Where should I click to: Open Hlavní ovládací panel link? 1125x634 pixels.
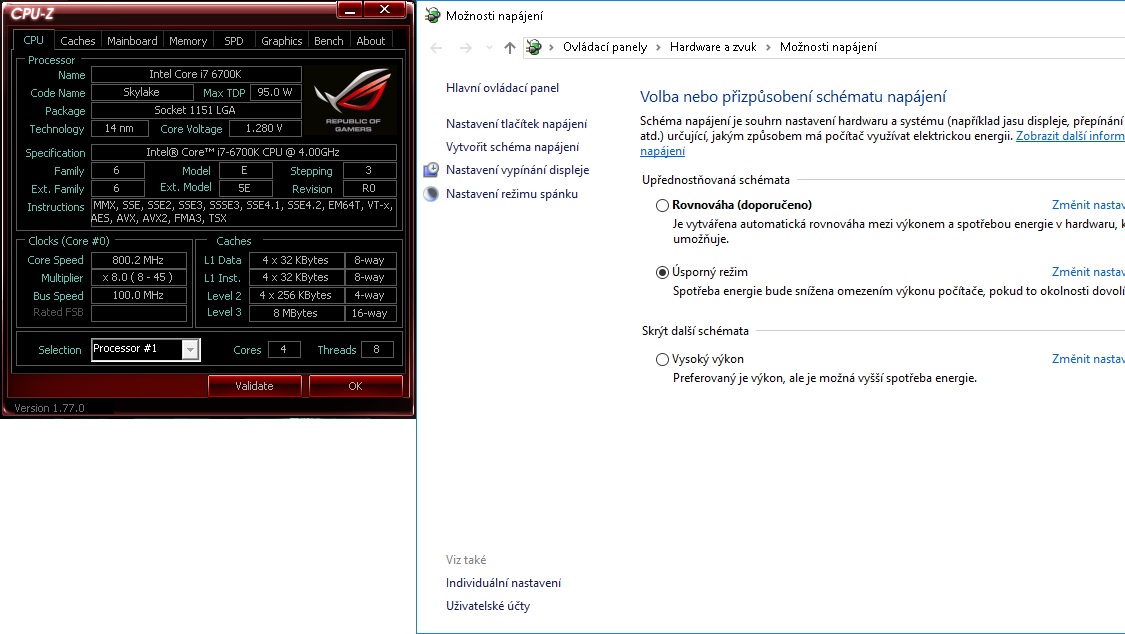502,87
